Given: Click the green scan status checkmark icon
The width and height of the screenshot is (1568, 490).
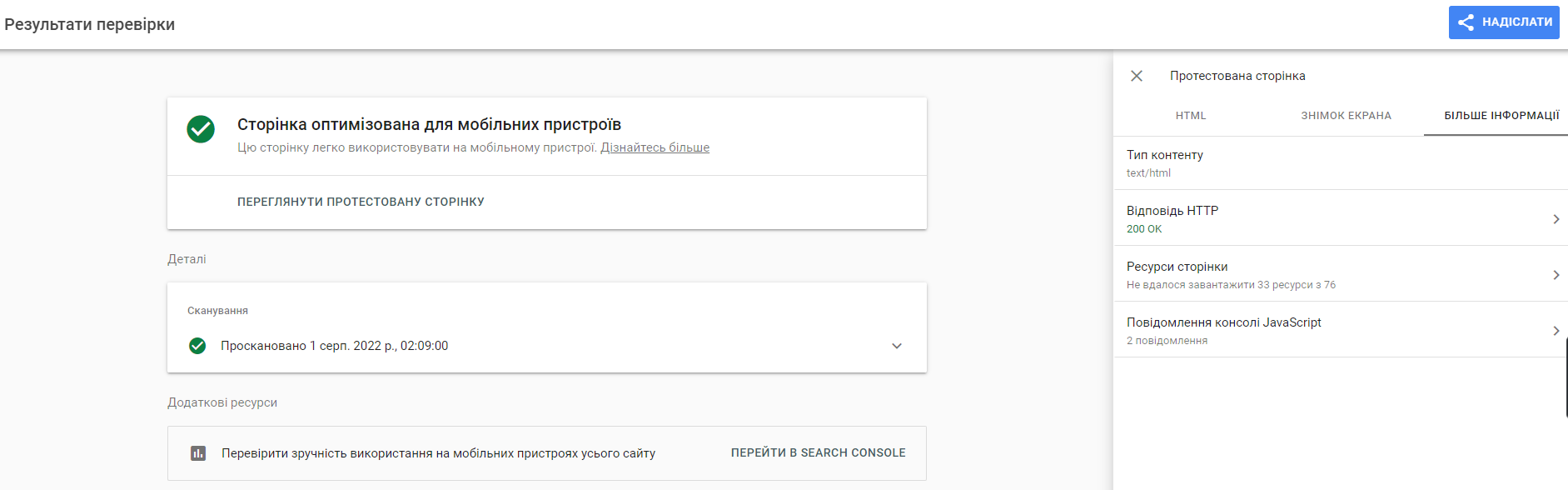Looking at the screenshot, I should (x=198, y=345).
